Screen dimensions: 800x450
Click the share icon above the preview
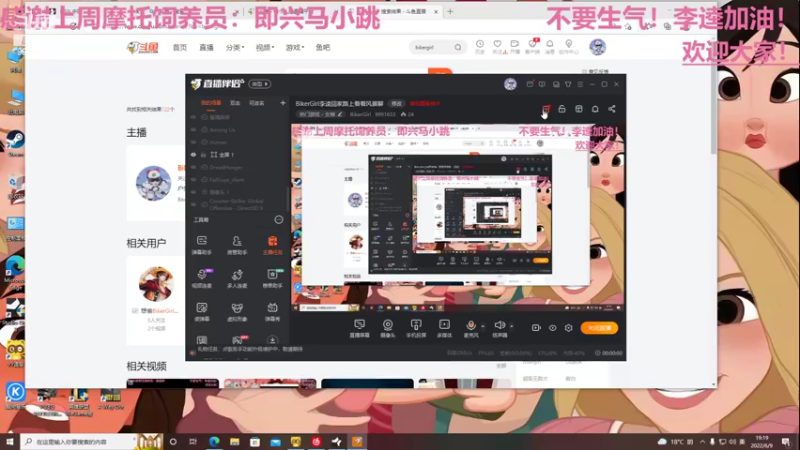[x=612, y=109]
